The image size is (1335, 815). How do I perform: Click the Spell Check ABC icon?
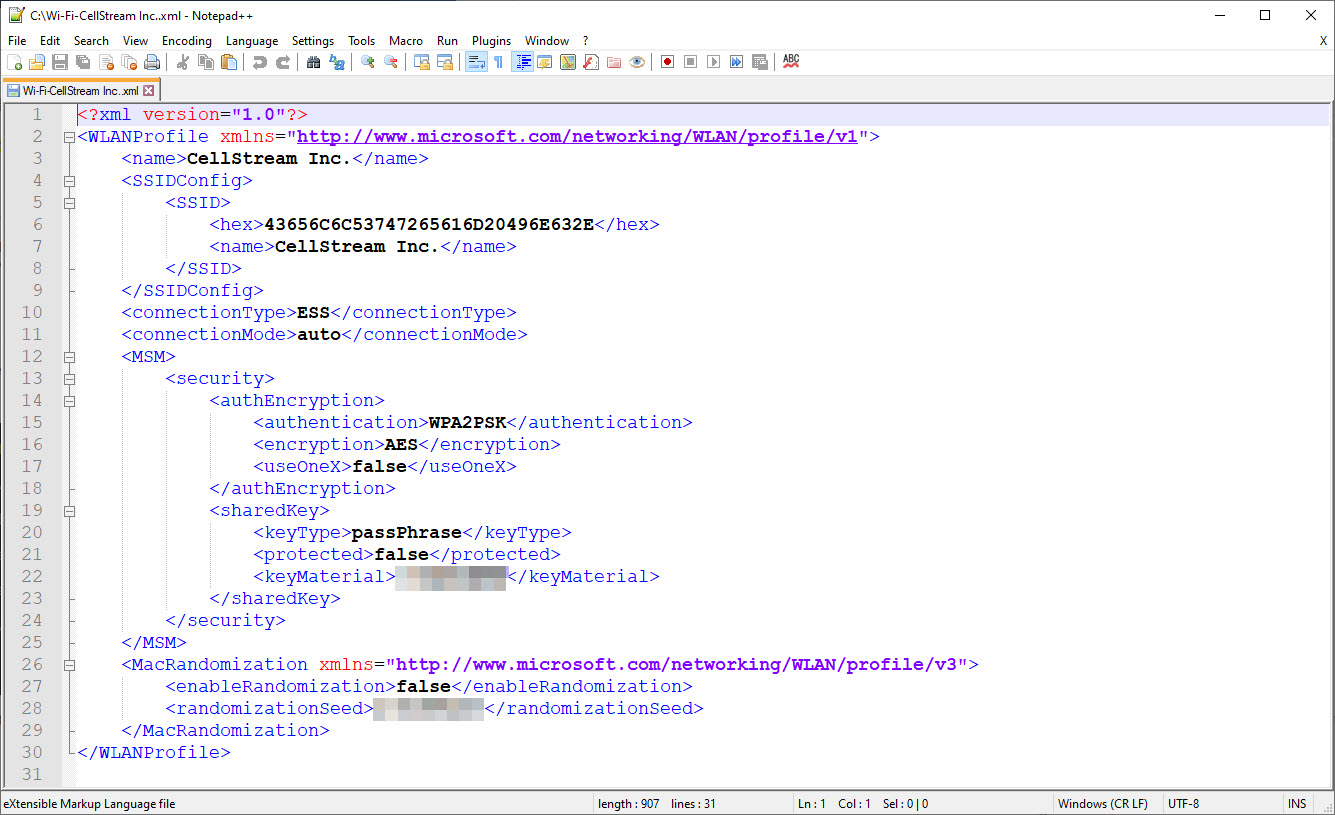[x=791, y=62]
